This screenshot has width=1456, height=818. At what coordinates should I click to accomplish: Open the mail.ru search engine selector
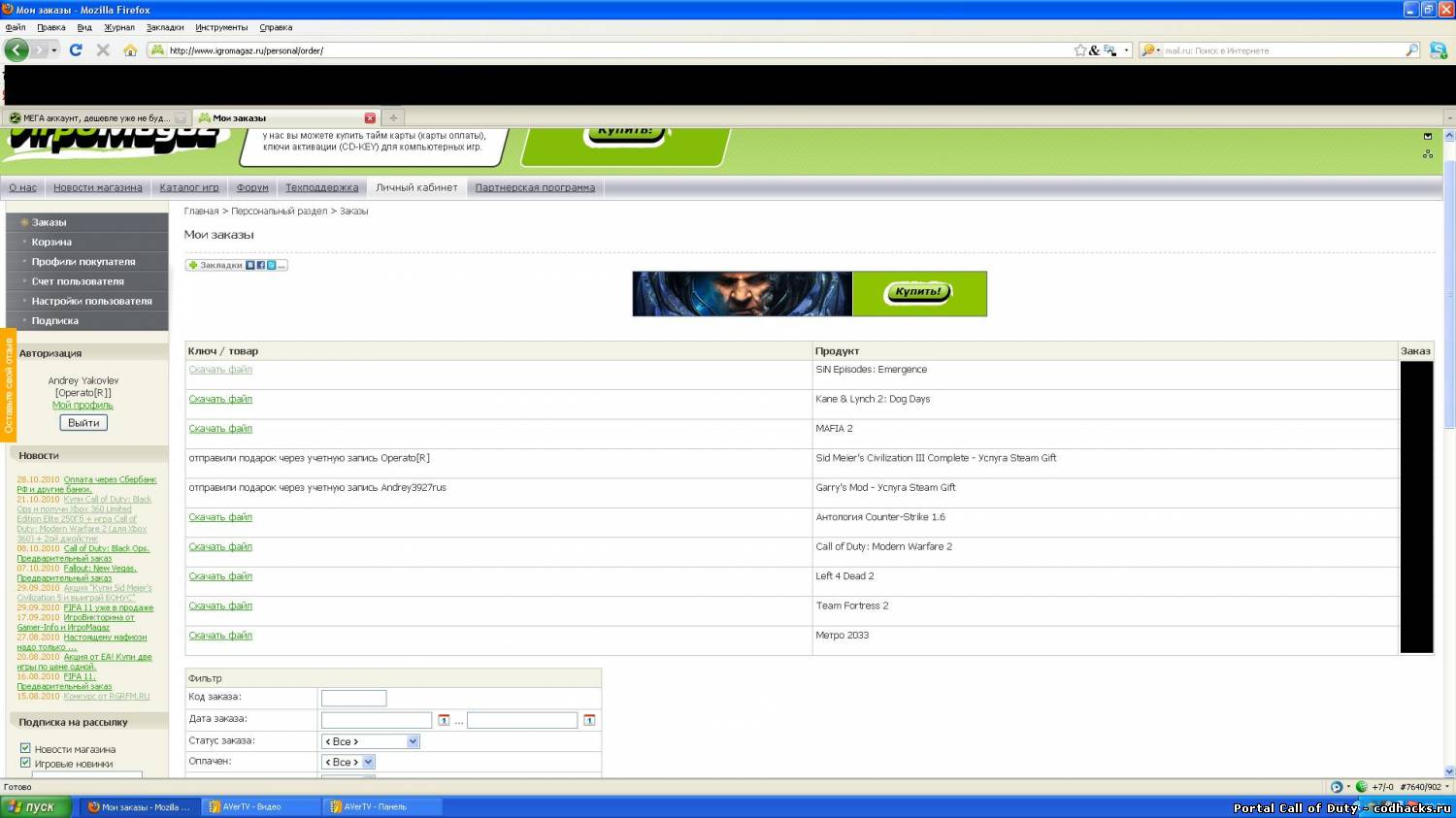1150,49
